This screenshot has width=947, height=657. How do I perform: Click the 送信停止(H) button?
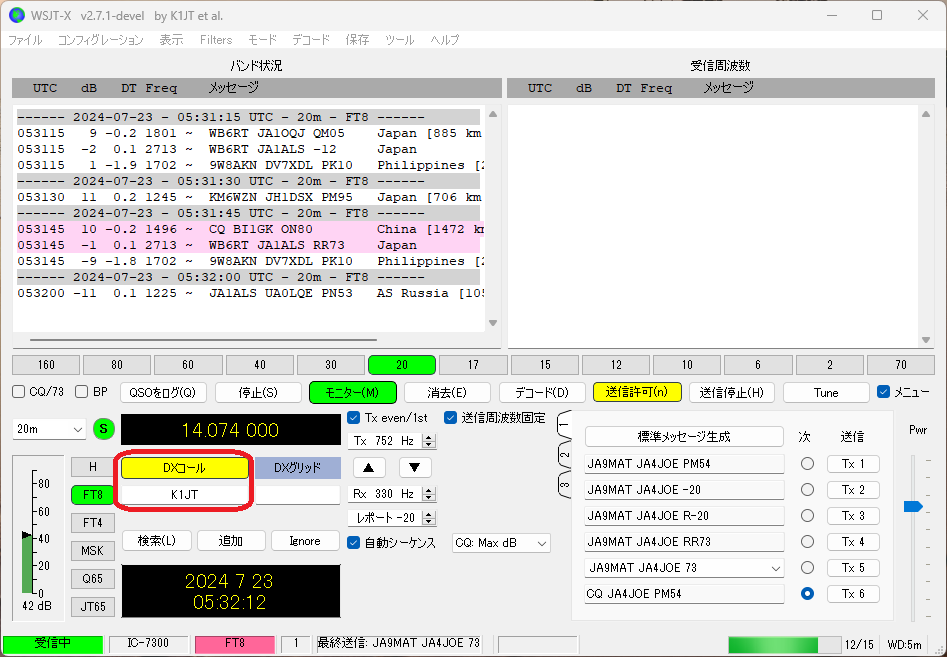point(731,393)
